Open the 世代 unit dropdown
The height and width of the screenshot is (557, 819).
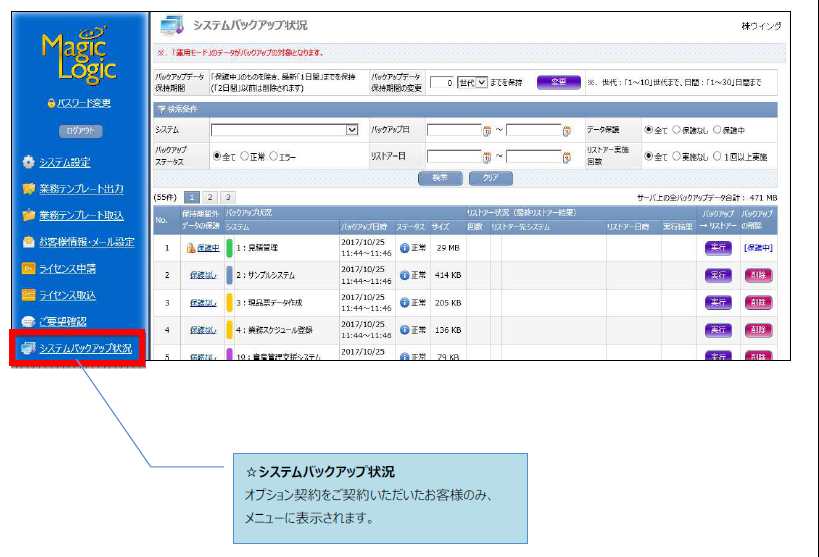click(x=470, y=83)
